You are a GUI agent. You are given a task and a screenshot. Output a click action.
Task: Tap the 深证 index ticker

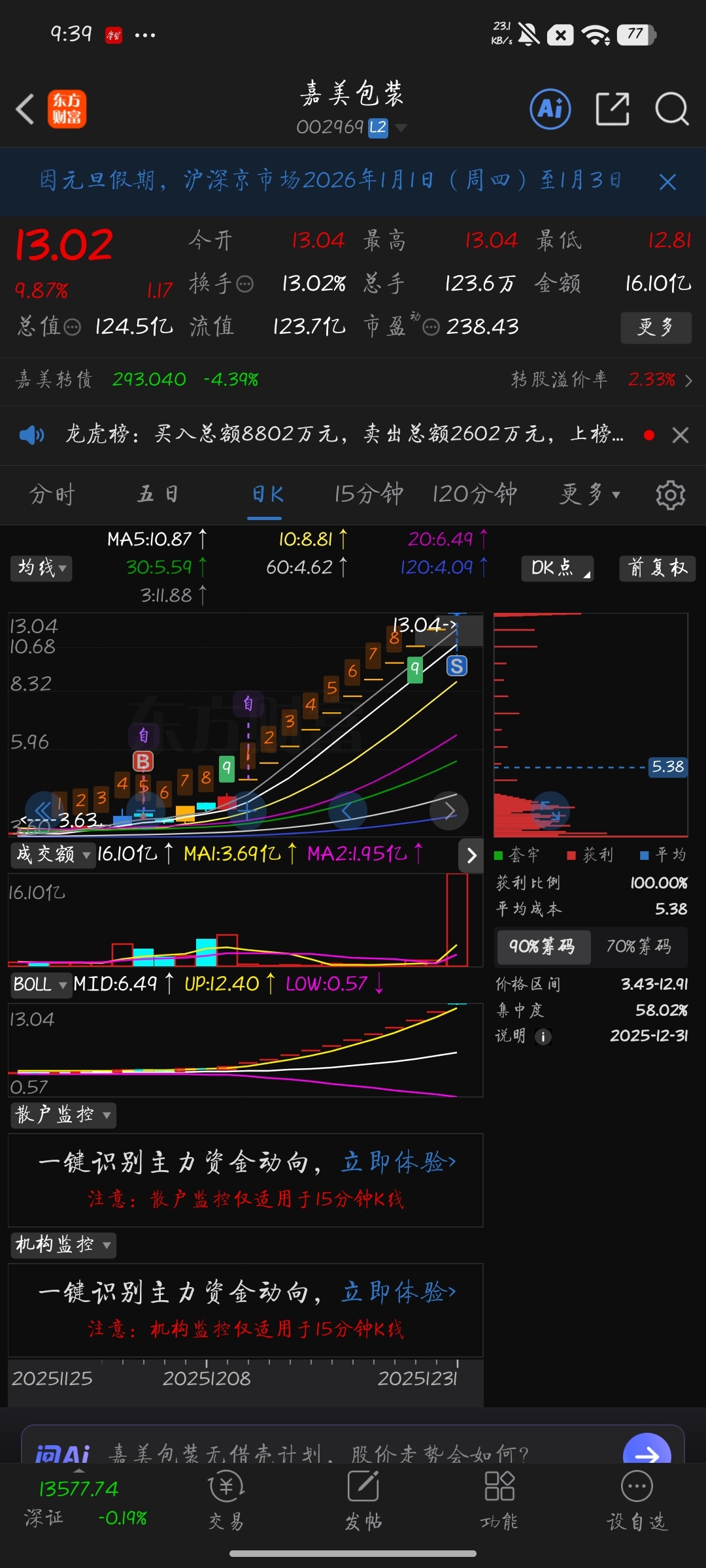[x=84, y=1503]
